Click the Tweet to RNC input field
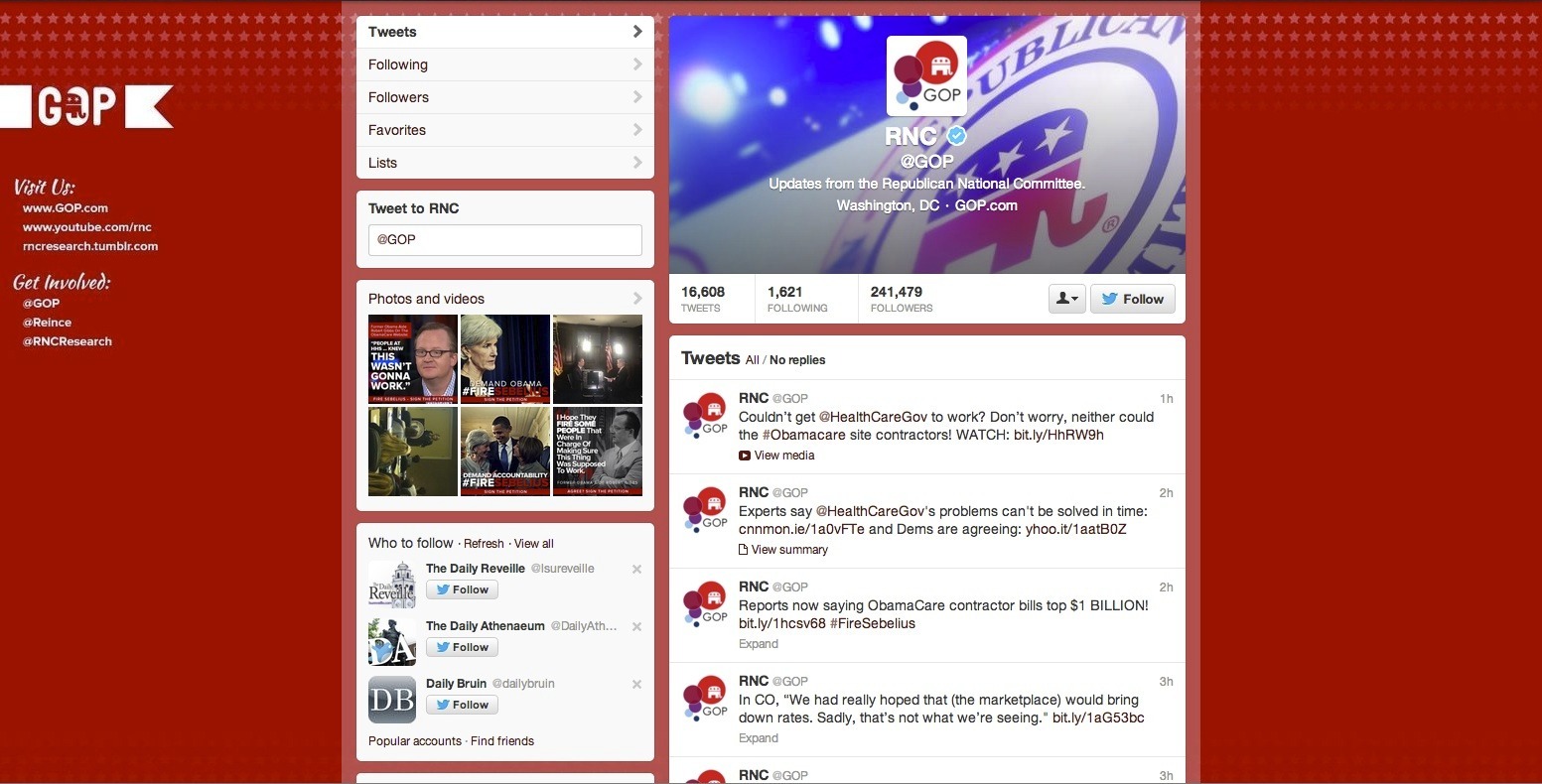This screenshot has height=784, width=1542. (504, 239)
